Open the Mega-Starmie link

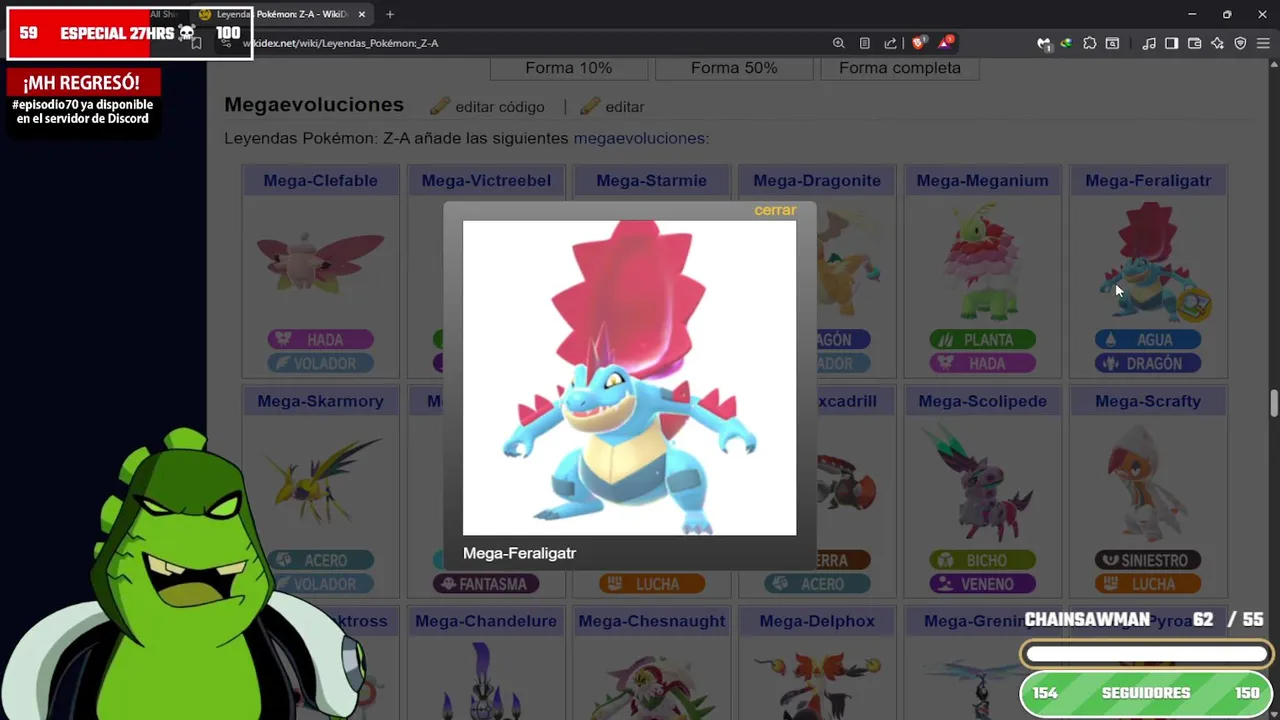tap(652, 181)
